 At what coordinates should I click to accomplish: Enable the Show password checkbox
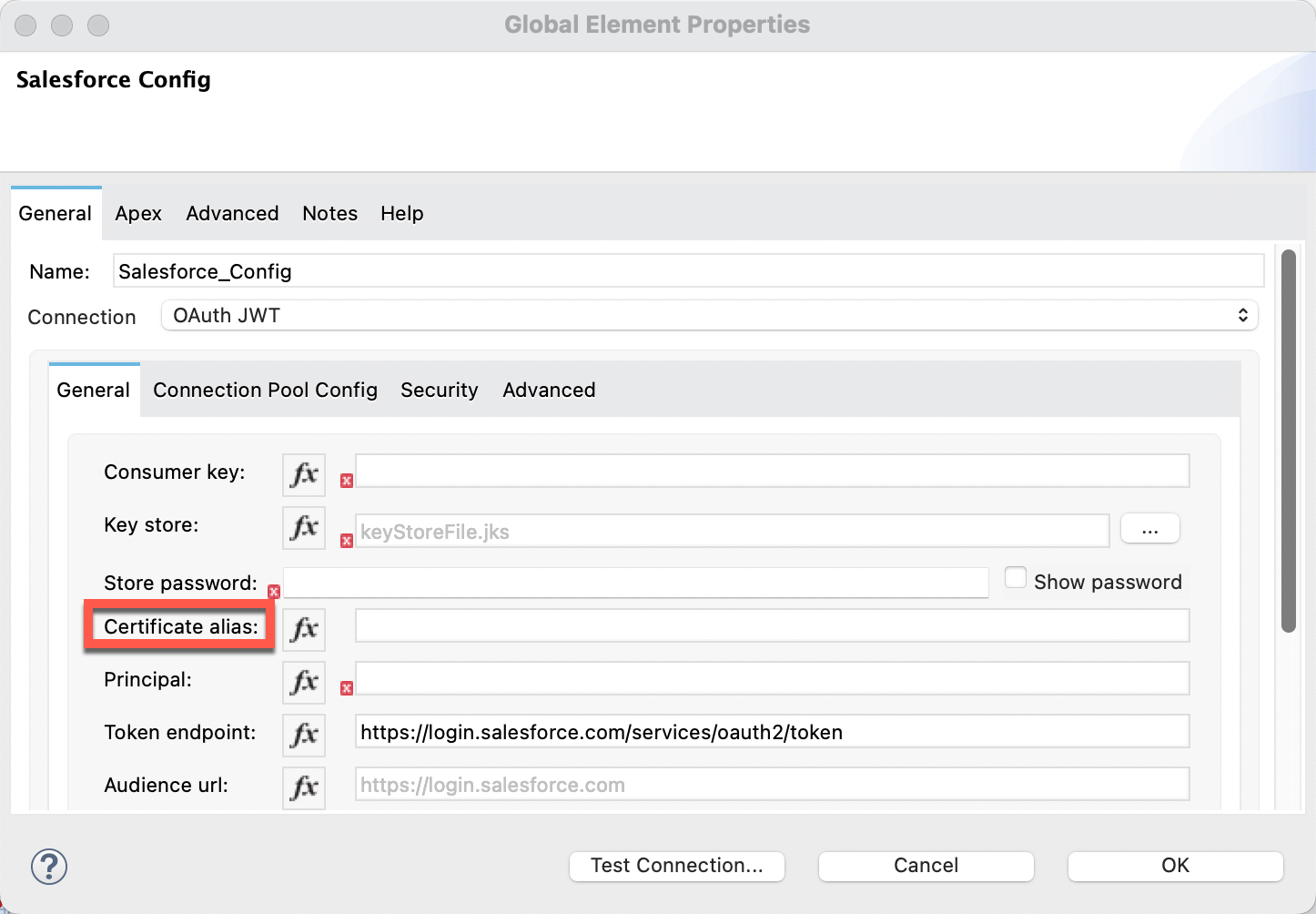pos(1016,578)
